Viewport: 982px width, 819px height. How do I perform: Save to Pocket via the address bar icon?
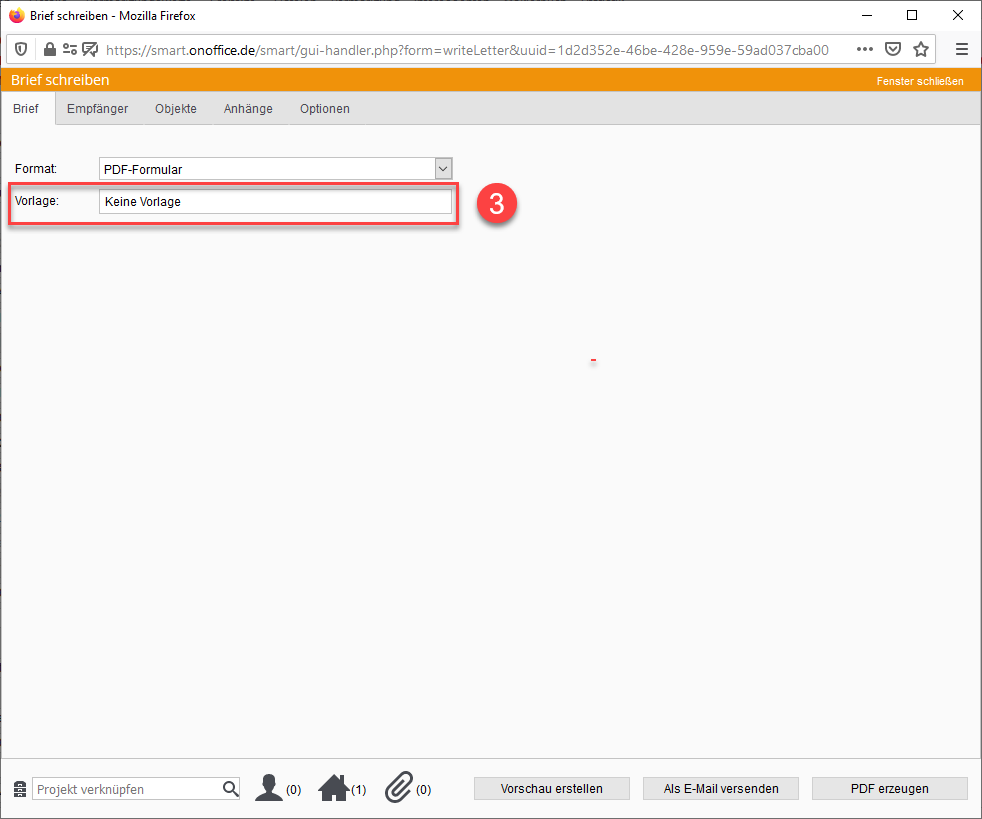pos(893,49)
